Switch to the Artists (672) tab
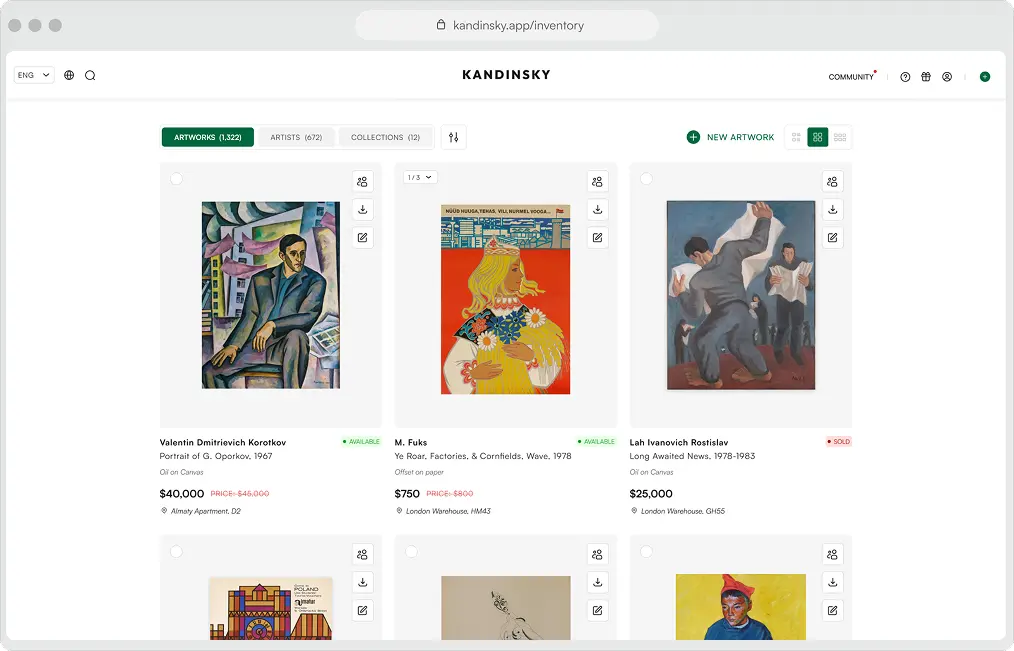1014x651 pixels. 296,137
